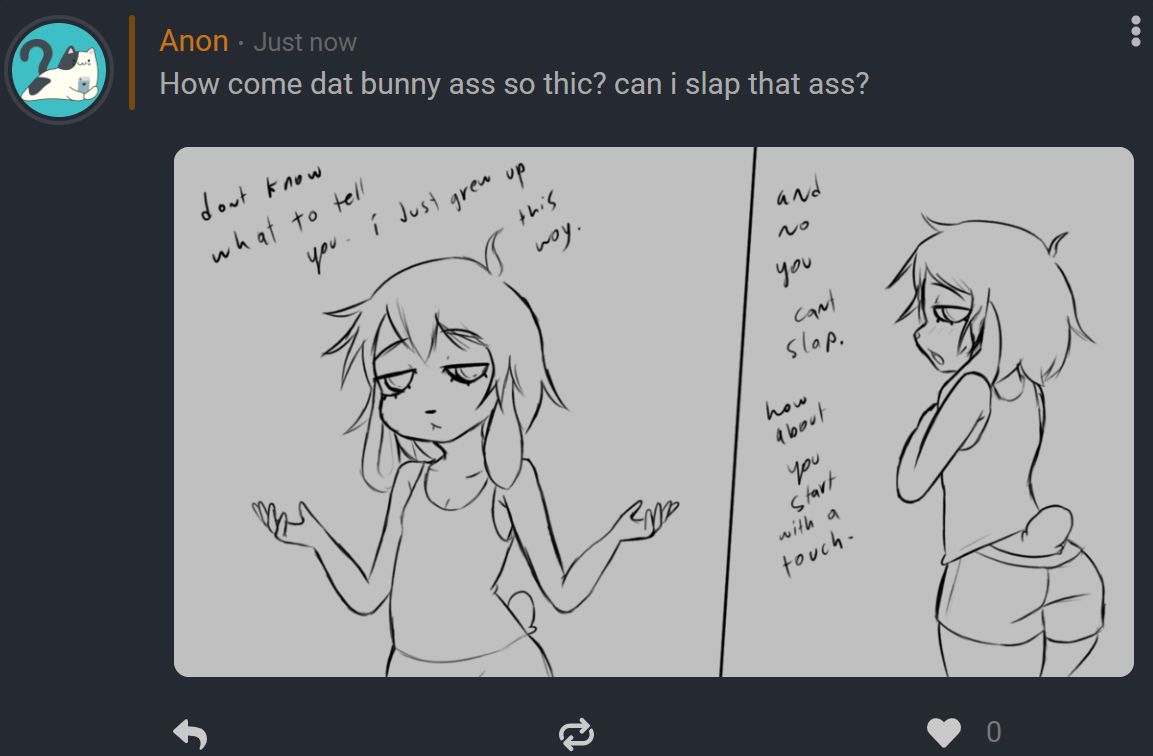The height and width of the screenshot is (756, 1153).
Task: Select the post text starting 'How come'
Action: tap(514, 84)
